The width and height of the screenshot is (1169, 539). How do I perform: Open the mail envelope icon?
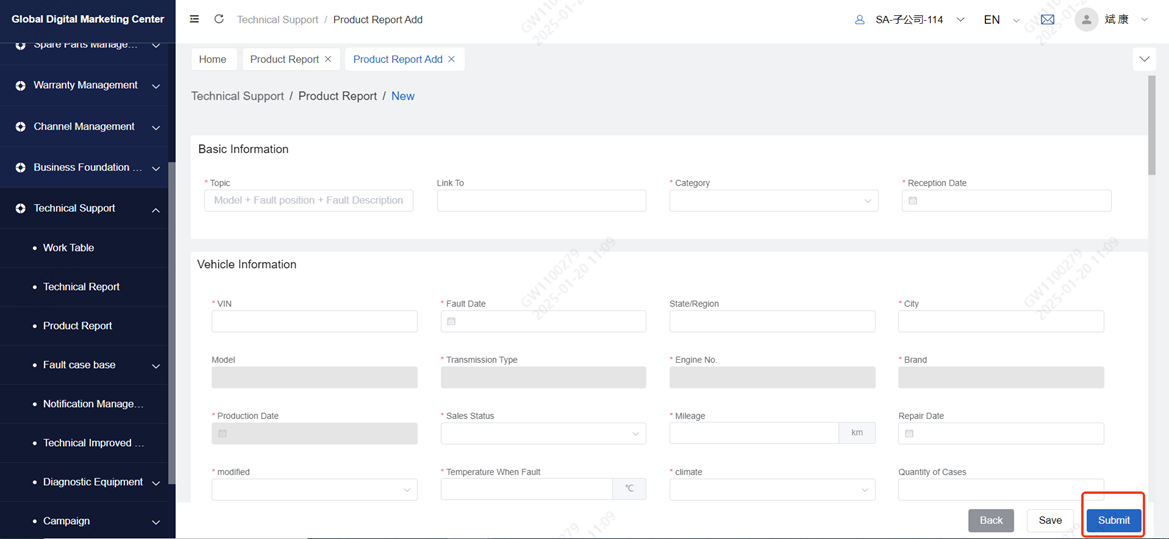1047,19
